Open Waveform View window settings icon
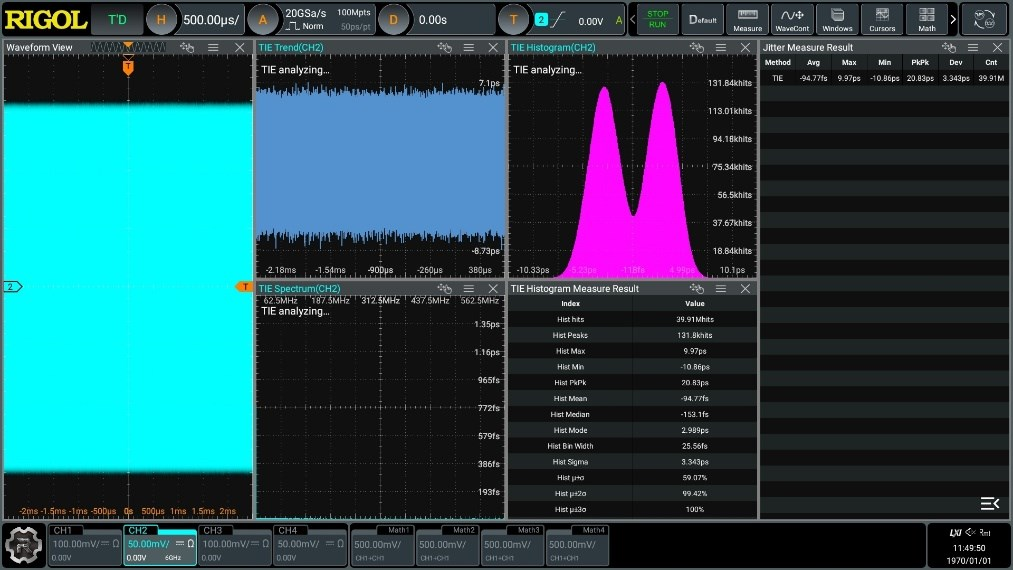The image size is (1013, 570). (187, 47)
